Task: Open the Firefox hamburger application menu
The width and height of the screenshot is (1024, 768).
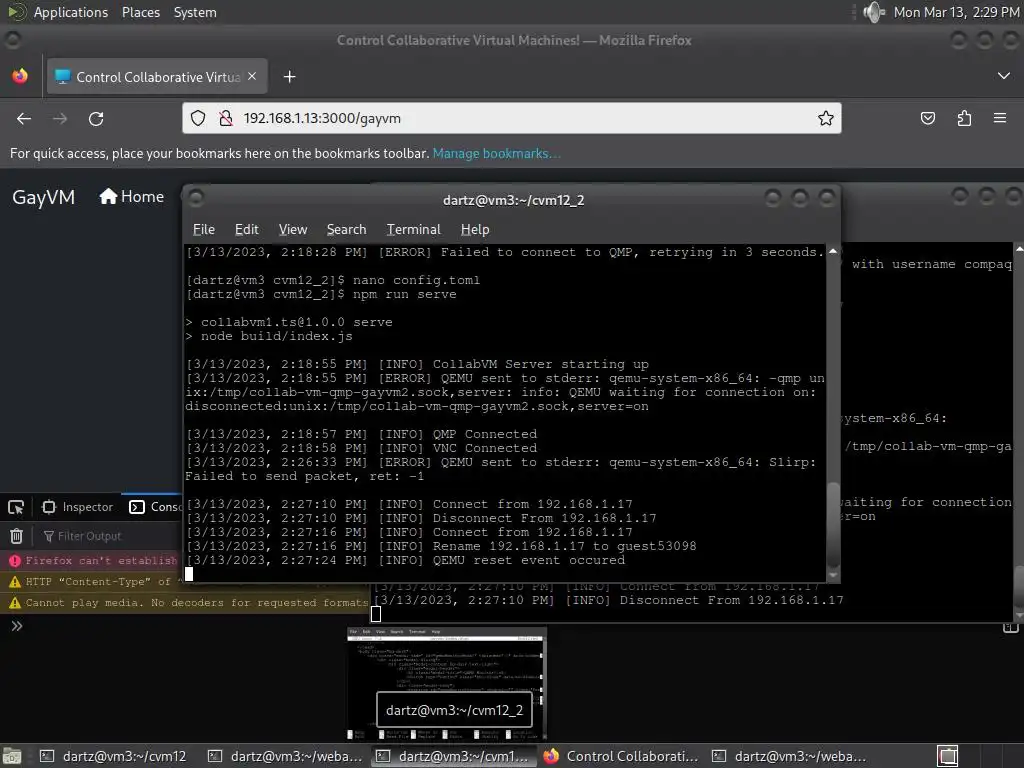Action: coord(1000,118)
